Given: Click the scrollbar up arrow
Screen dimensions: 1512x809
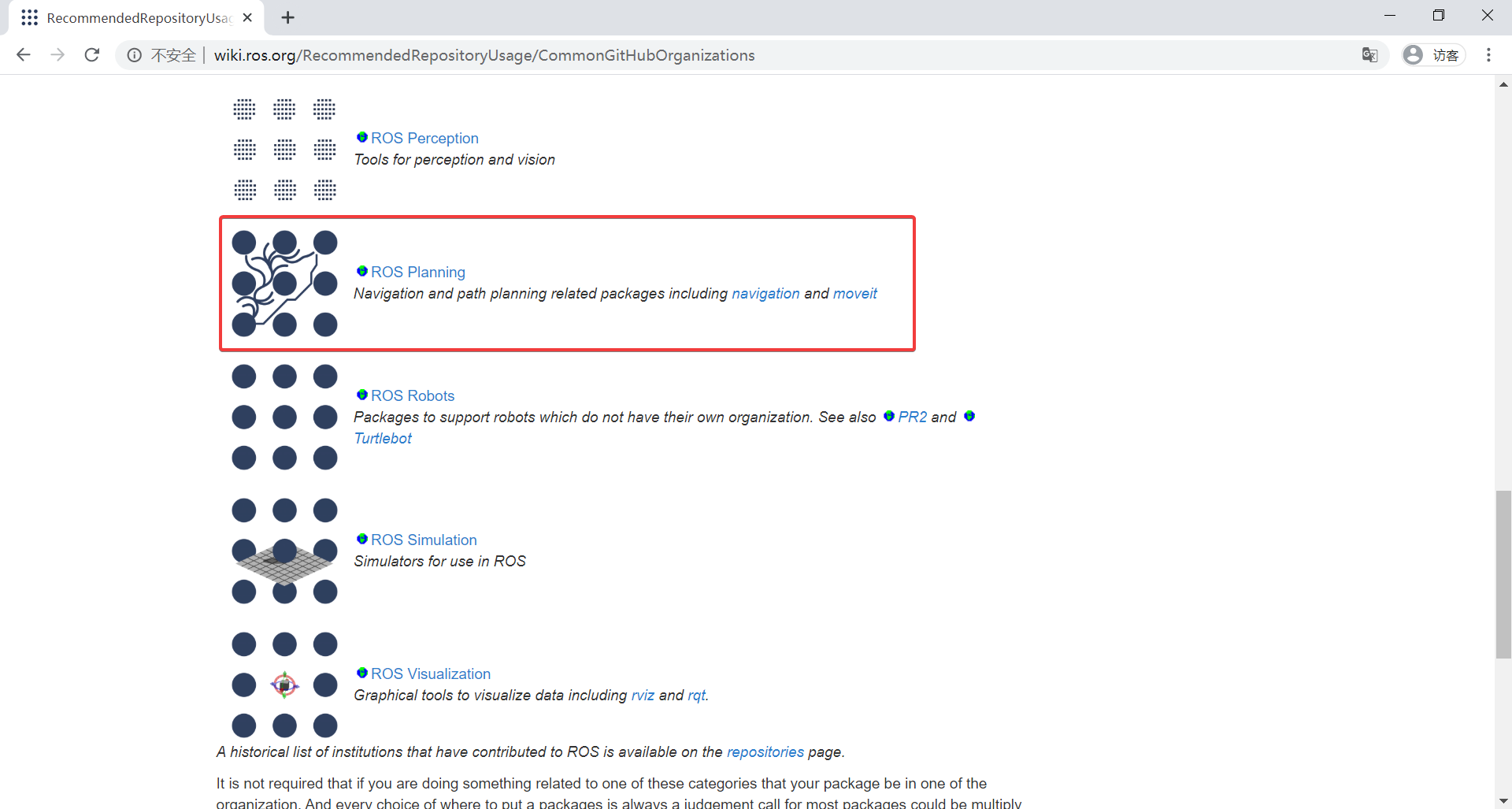Looking at the screenshot, I should coord(1503,83).
